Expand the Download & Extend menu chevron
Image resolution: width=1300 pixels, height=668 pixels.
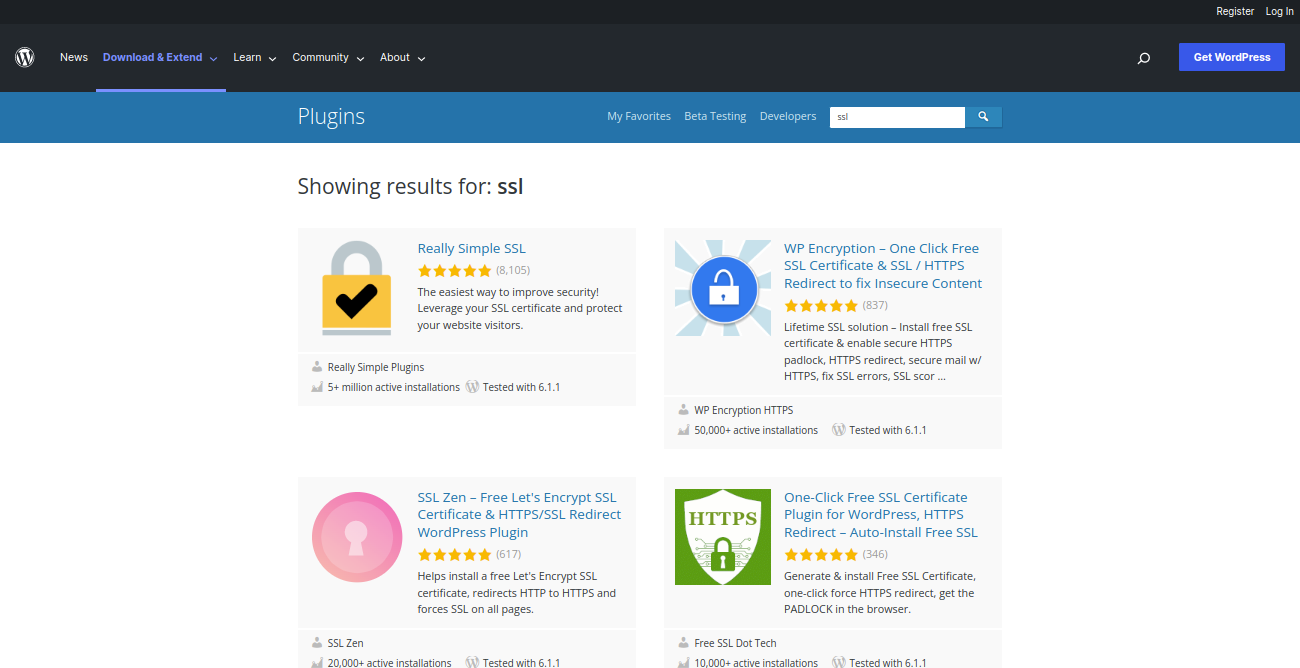point(213,58)
